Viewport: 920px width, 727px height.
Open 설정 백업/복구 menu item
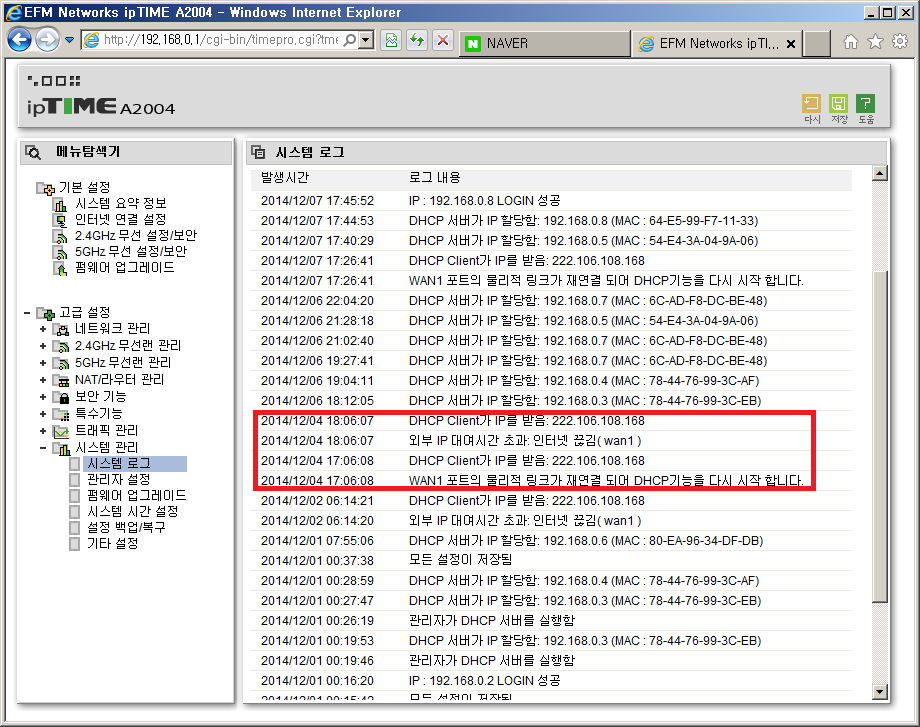tap(126, 528)
